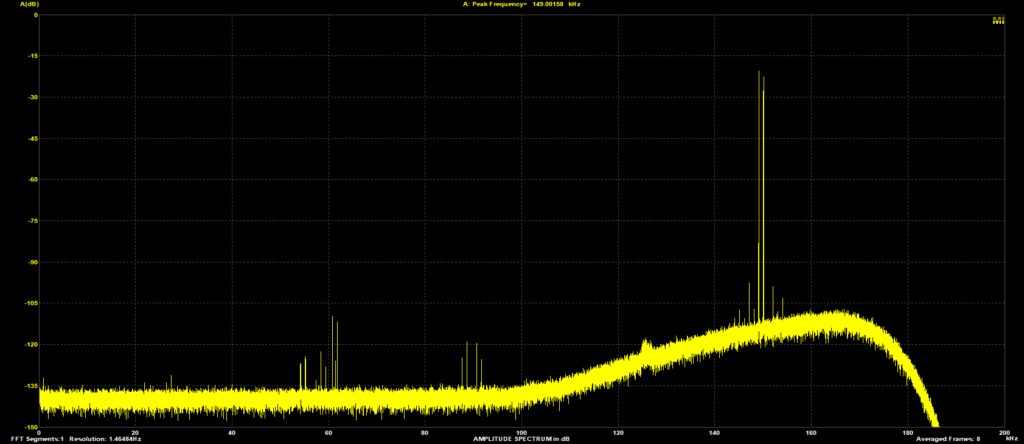1024x444 pixels.
Task: Click the 160 tick on the frequency axis
Action: [810, 432]
